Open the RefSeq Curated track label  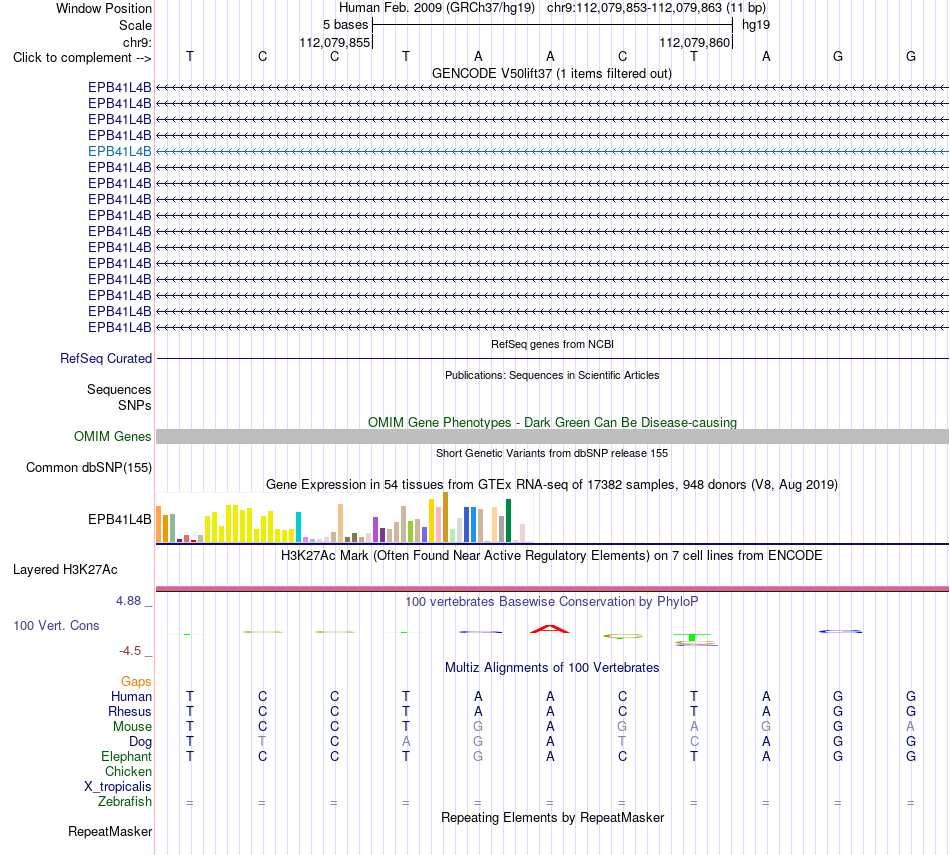pyautogui.click(x=105, y=359)
